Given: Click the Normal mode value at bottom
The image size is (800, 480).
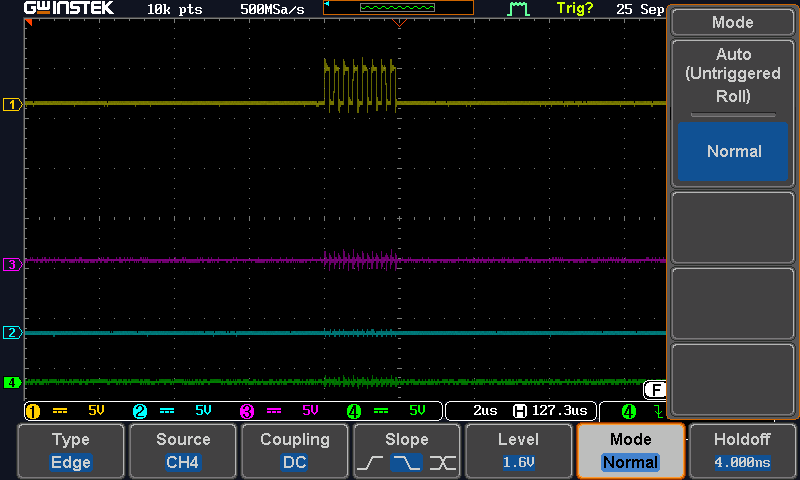Looking at the screenshot, I should [631, 463].
